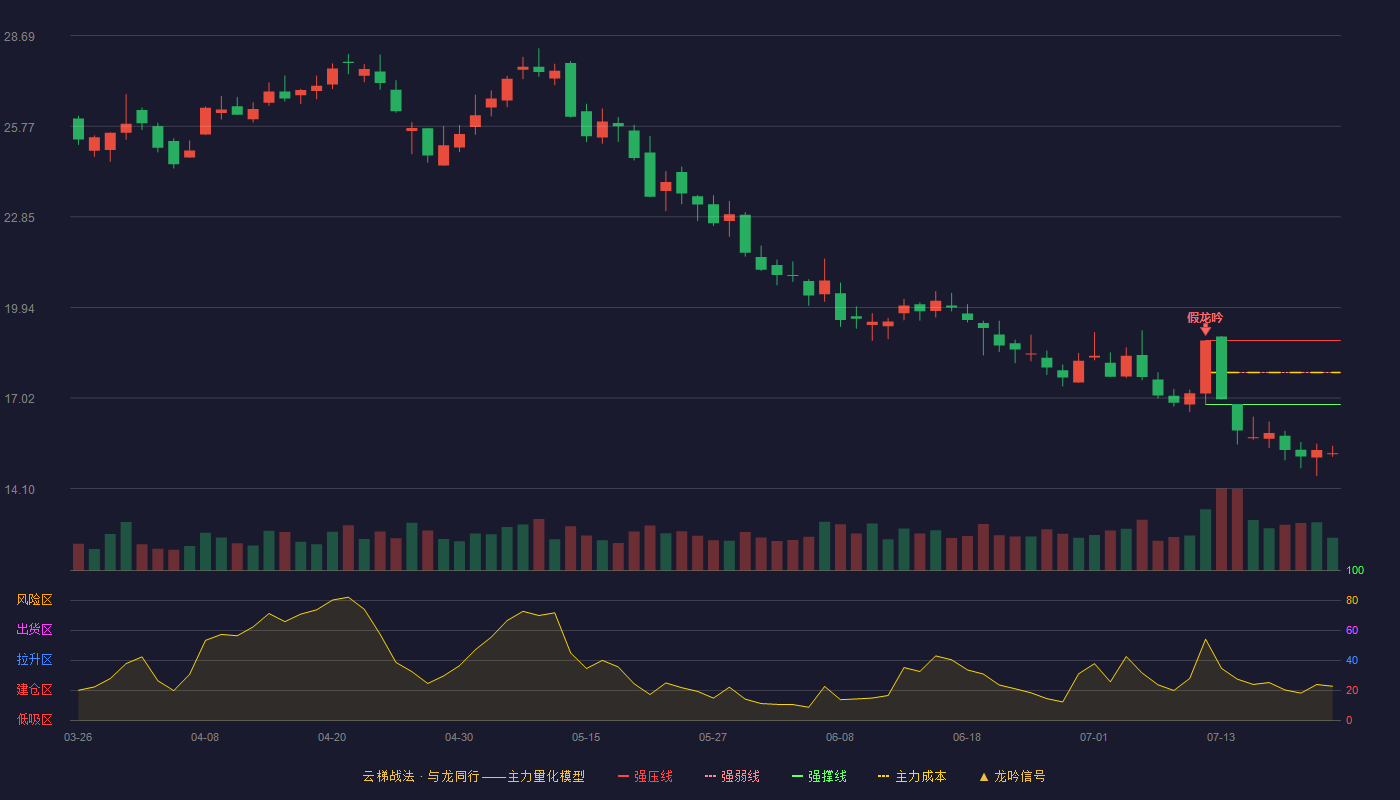Click the tall green candle after 假龙吟

[1221, 368]
